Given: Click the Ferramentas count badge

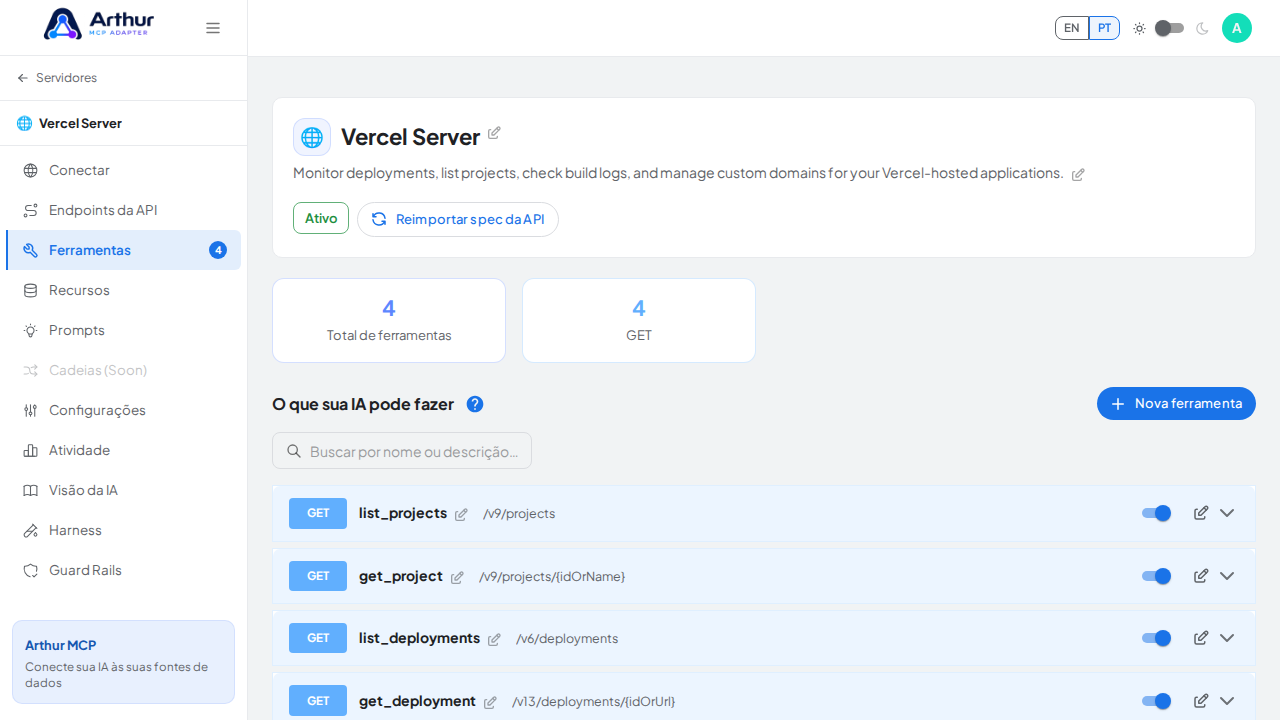Looking at the screenshot, I should (x=218, y=250).
